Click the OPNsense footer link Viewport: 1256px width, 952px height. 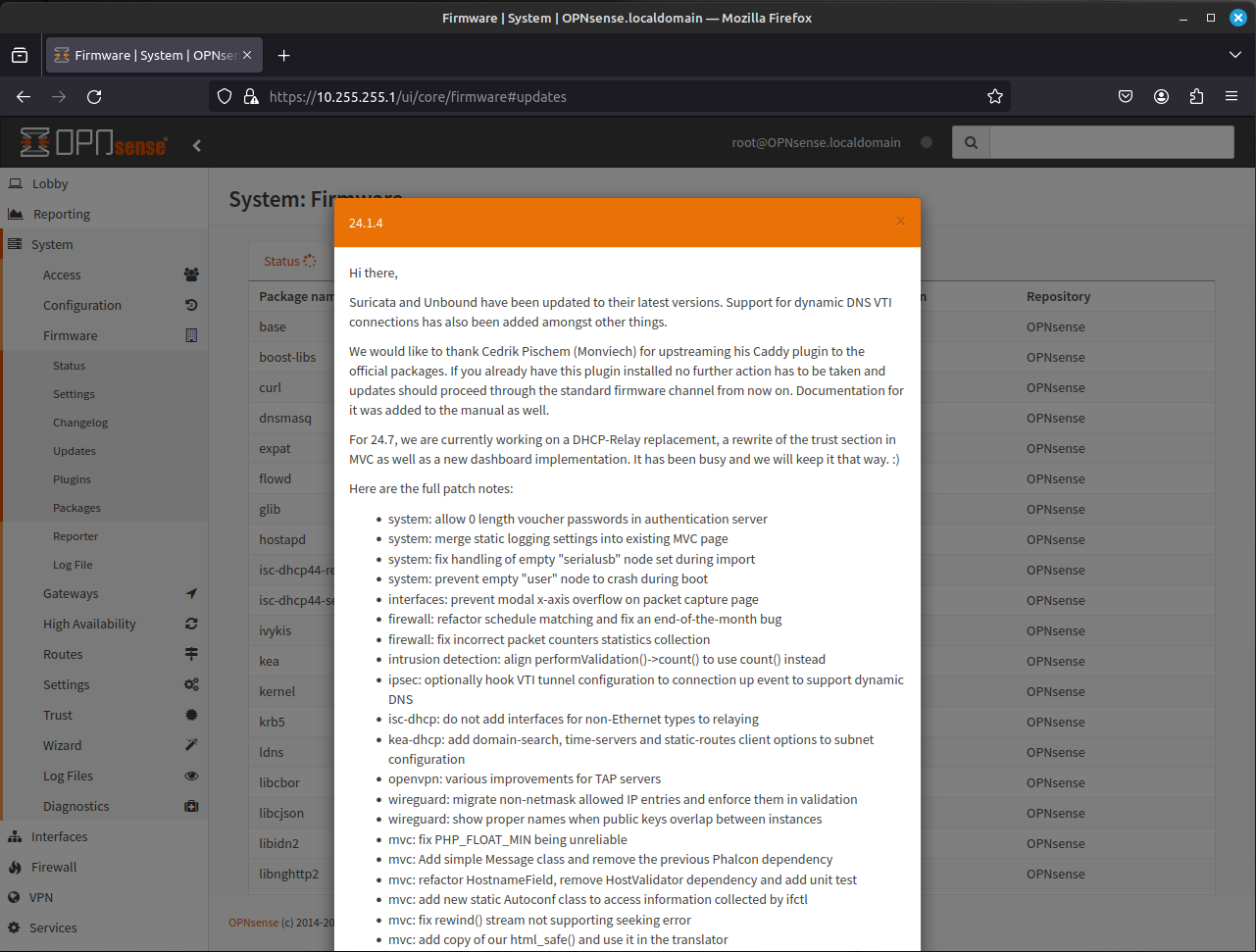coord(254,923)
